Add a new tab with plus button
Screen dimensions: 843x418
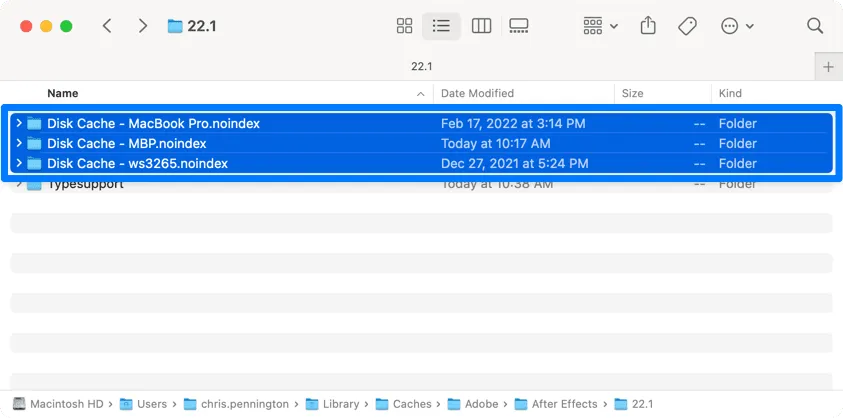pyautogui.click(x=828, y=67)
